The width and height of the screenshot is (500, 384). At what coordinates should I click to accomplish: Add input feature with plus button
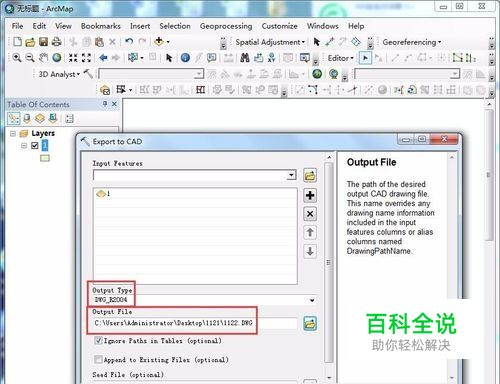tap(310, 195)
